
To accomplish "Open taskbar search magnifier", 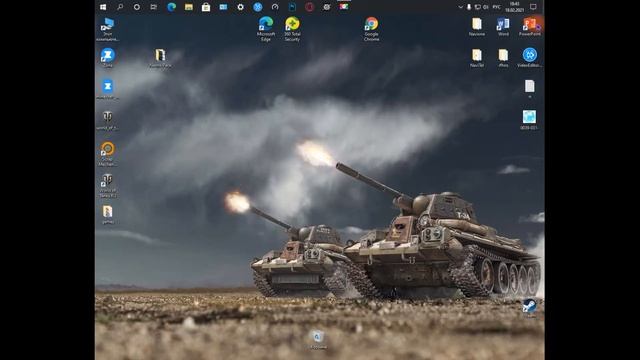I will (x=120, y=7).
